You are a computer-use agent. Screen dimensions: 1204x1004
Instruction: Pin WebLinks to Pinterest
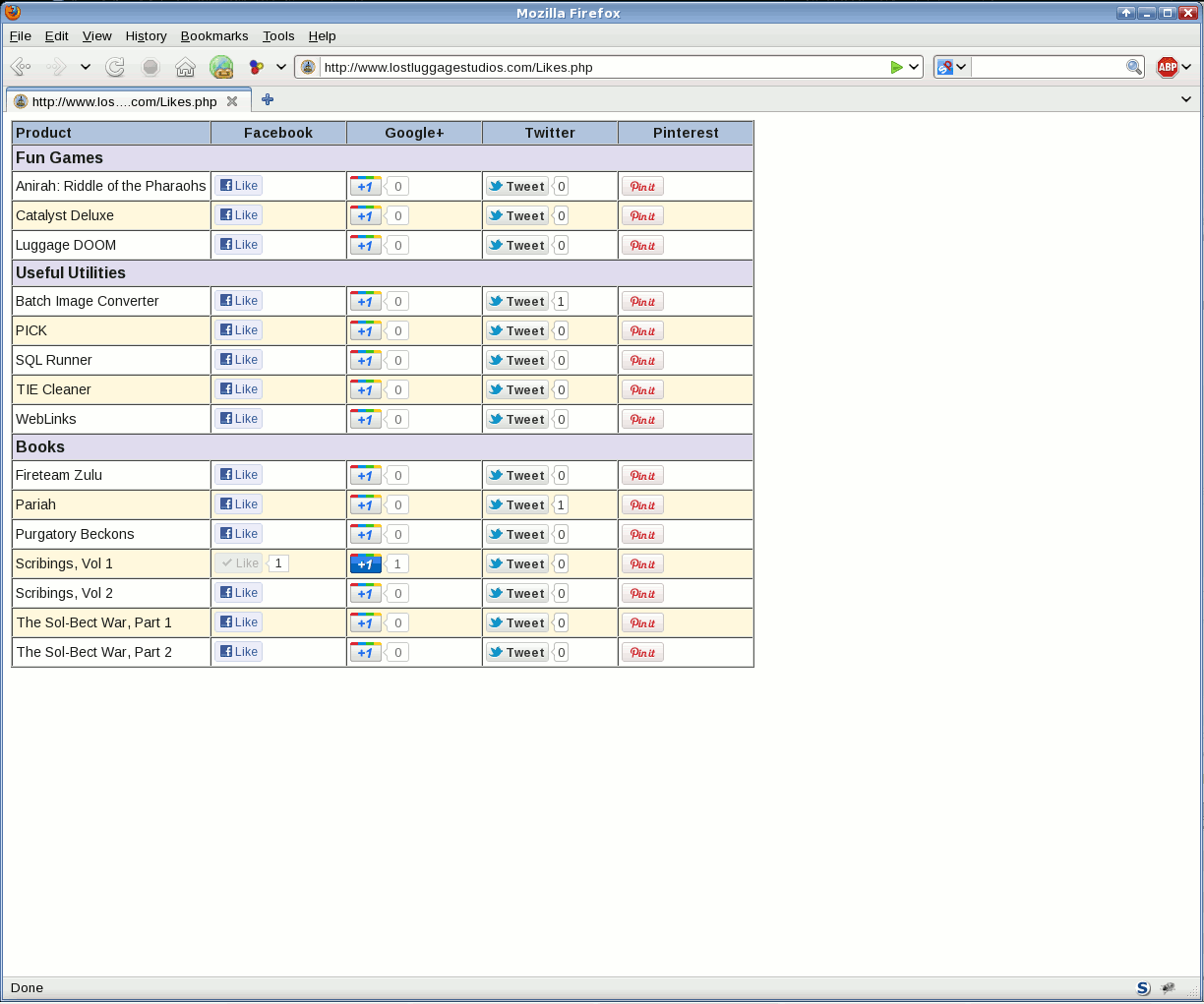[x=642, y=419]
